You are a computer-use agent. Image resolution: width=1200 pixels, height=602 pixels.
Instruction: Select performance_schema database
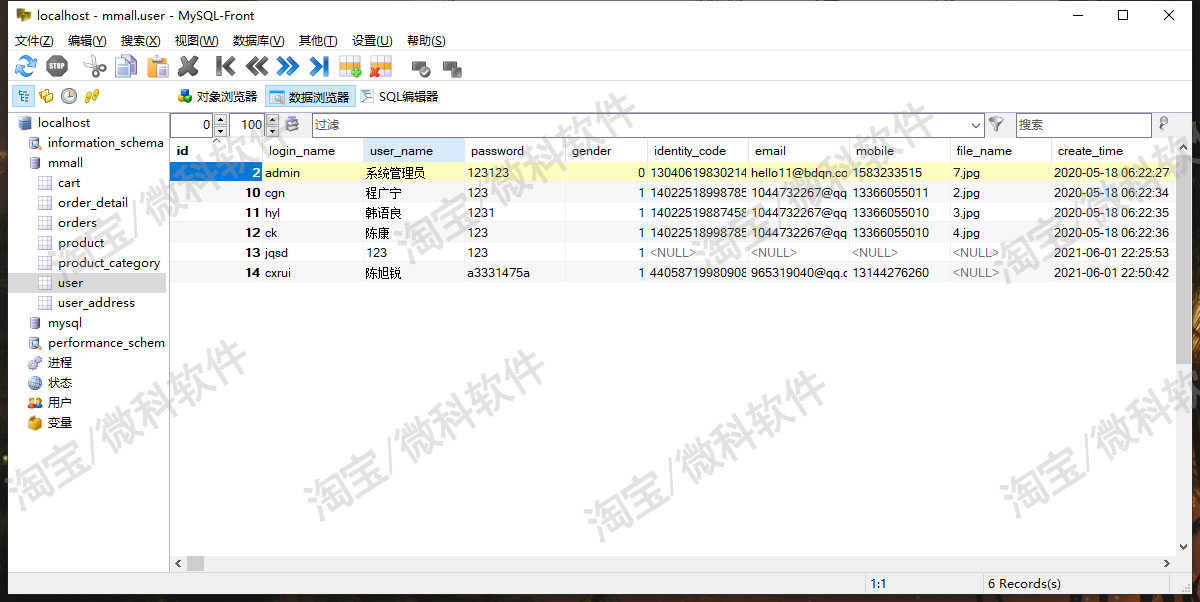pos(106,343)
